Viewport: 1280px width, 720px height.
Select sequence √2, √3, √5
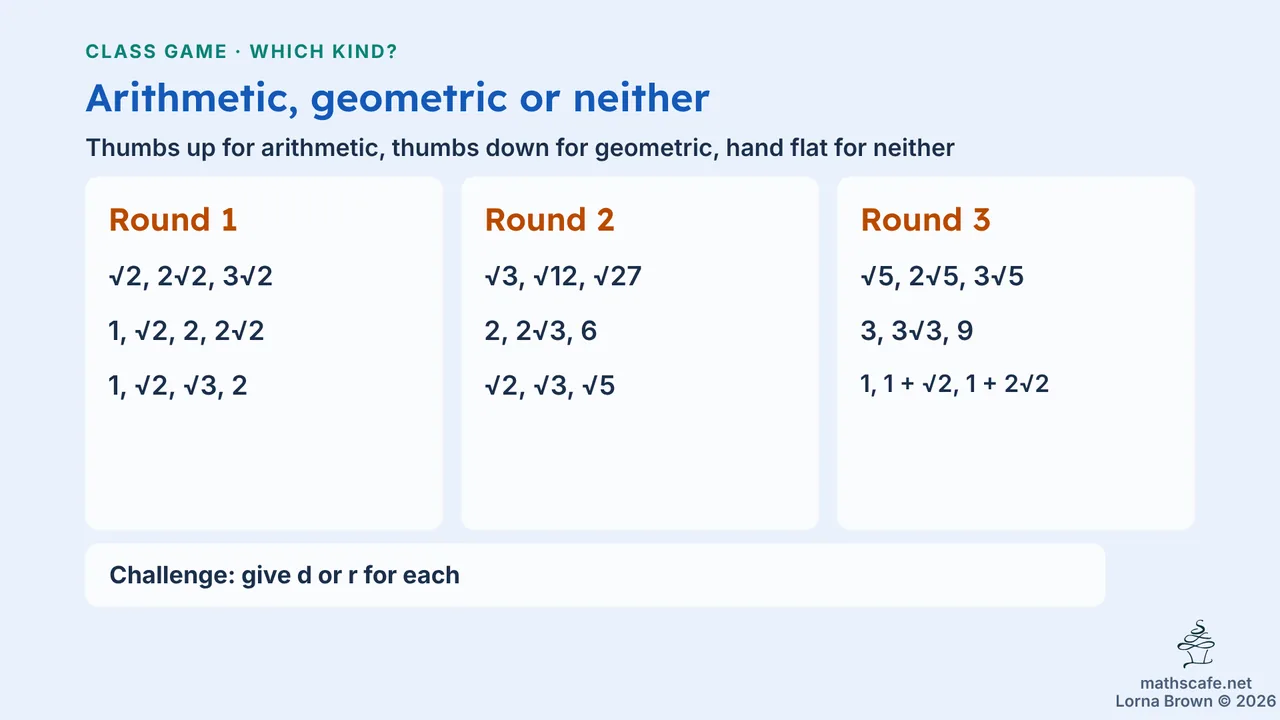[550, 385]
